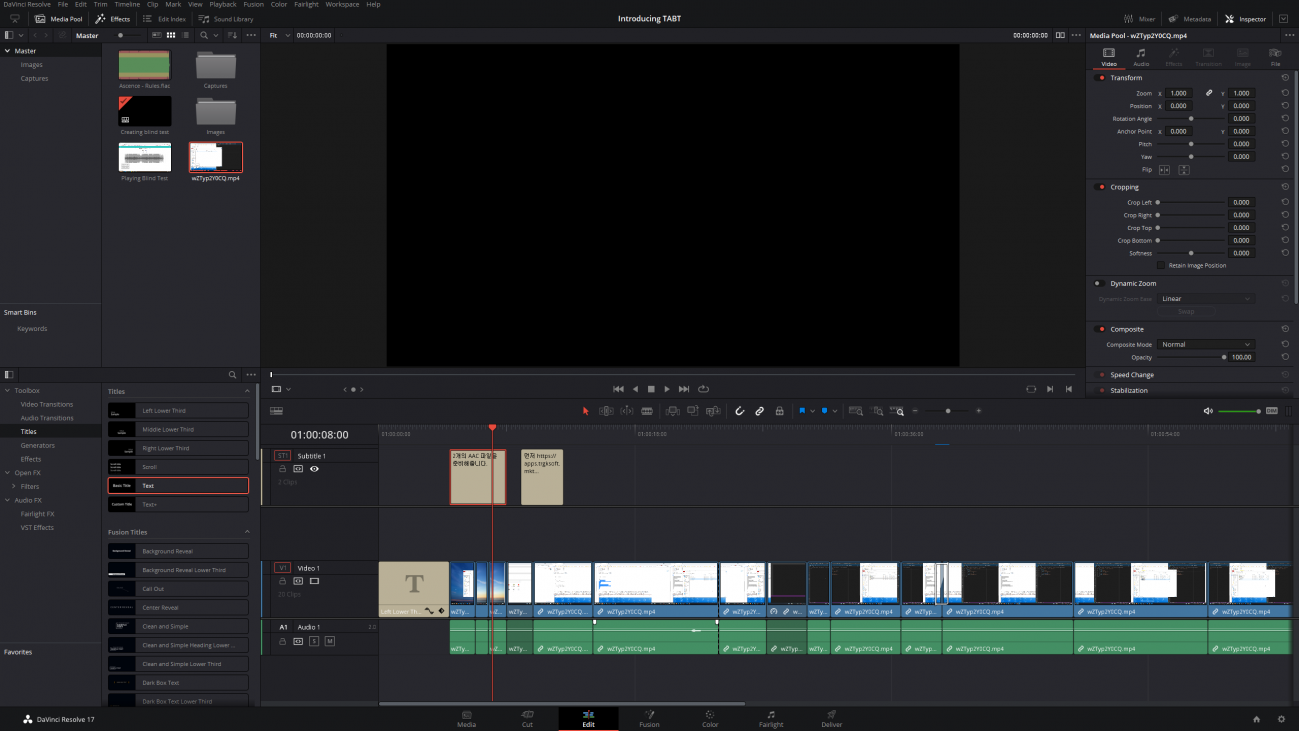Adjust the Opacity slider handle
The height and width of the screenshot is (731, 1299).
(x=1224, y=357)
